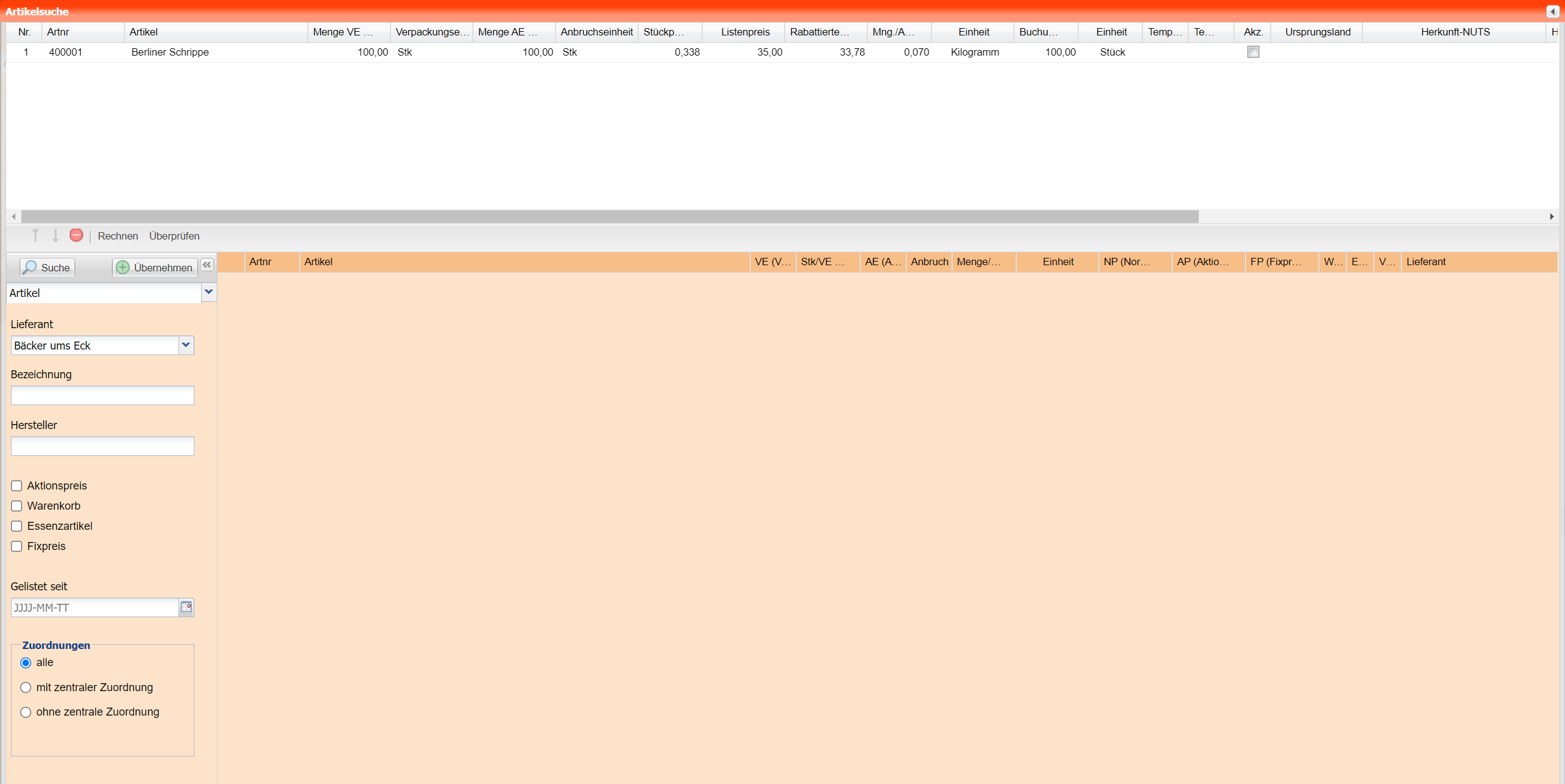Toggle the Akz. checkbox for Berliner Schrippe
1565x784 pixels.
tap(1253, 52)
